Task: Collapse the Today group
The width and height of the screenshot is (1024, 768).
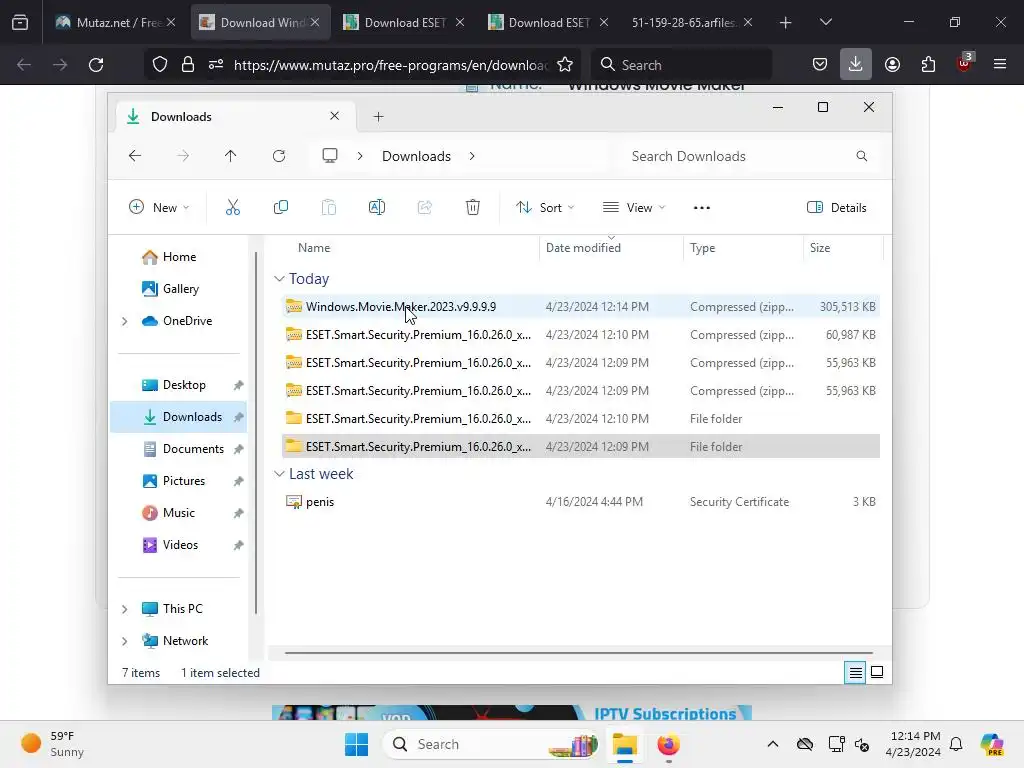Action: click(x=279, y=279)
